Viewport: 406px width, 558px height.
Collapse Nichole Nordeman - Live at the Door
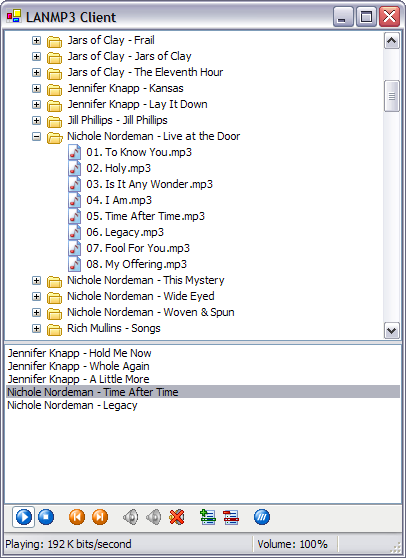(x=36, y=136)
